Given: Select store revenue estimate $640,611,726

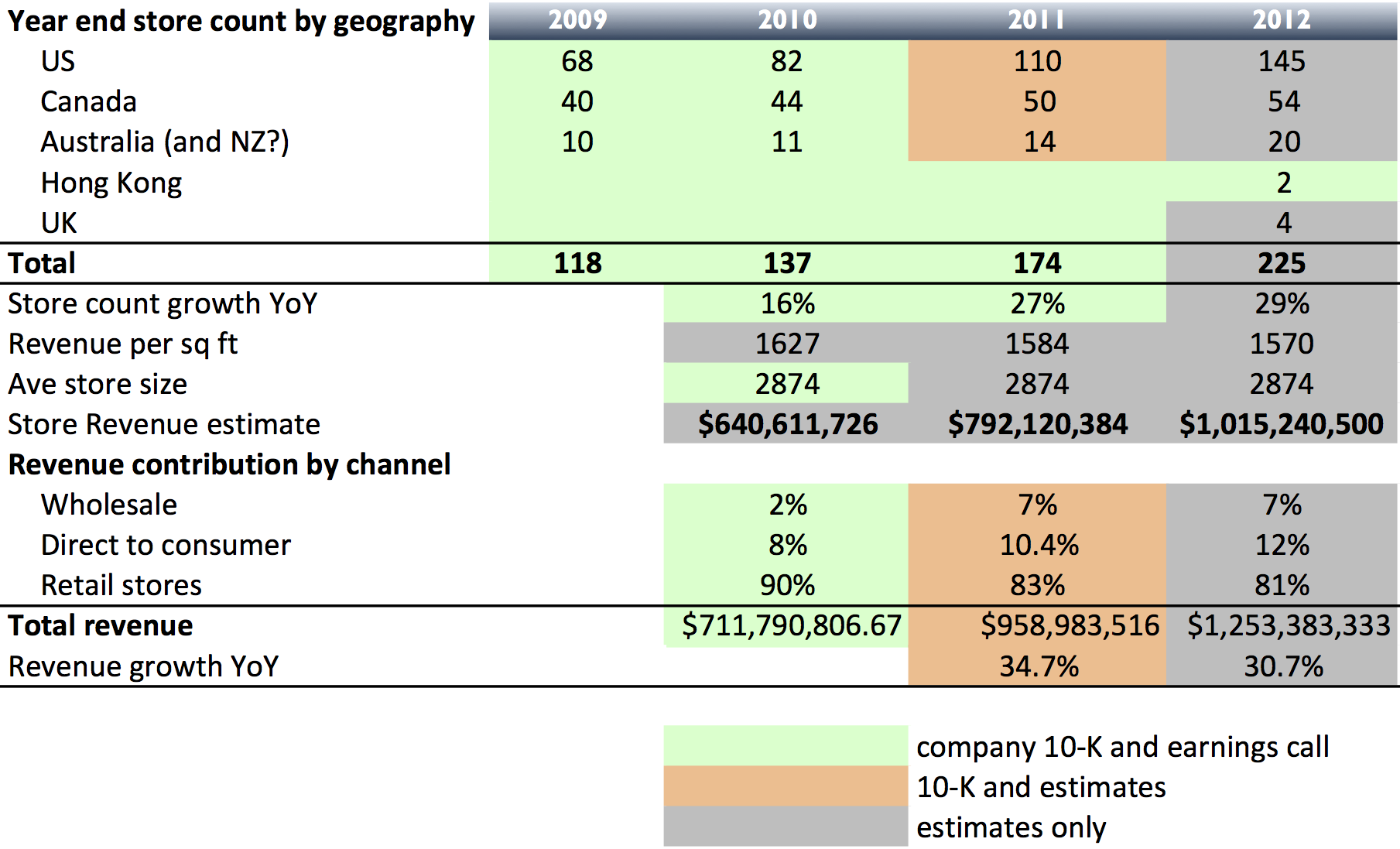Looking at the screenshot, I should 788,424.
